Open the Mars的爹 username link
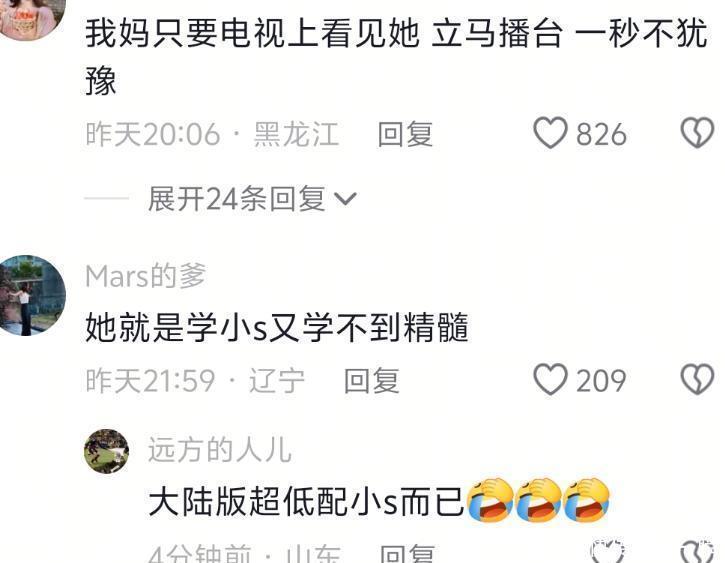The image size is (725, 563). pos(146,276)
